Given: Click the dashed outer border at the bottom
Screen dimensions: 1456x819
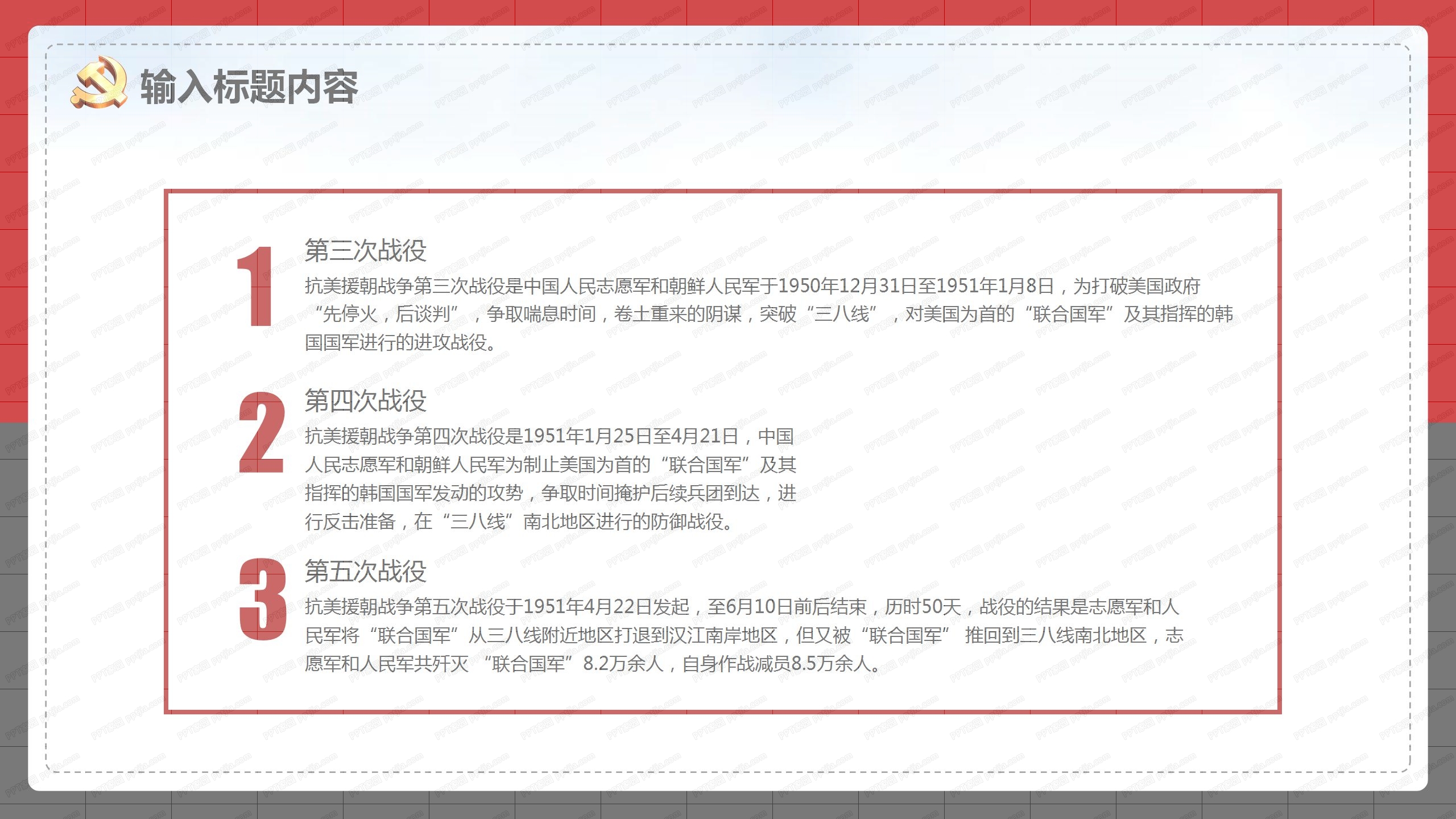Looking at the screenshot, I should click(x=728, y=772).
